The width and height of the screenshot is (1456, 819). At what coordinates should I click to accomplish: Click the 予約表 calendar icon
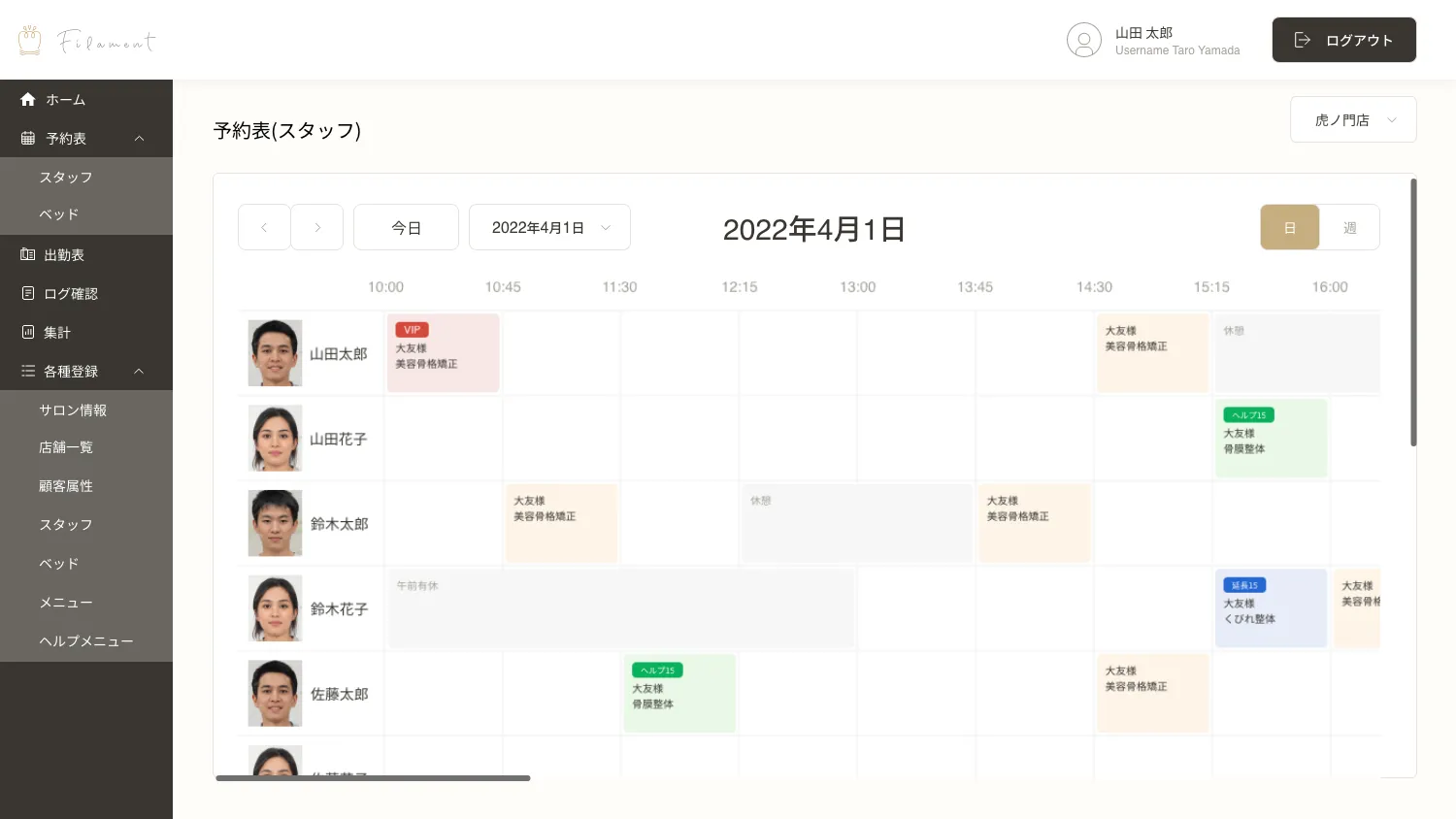click(x=28, y=139)
